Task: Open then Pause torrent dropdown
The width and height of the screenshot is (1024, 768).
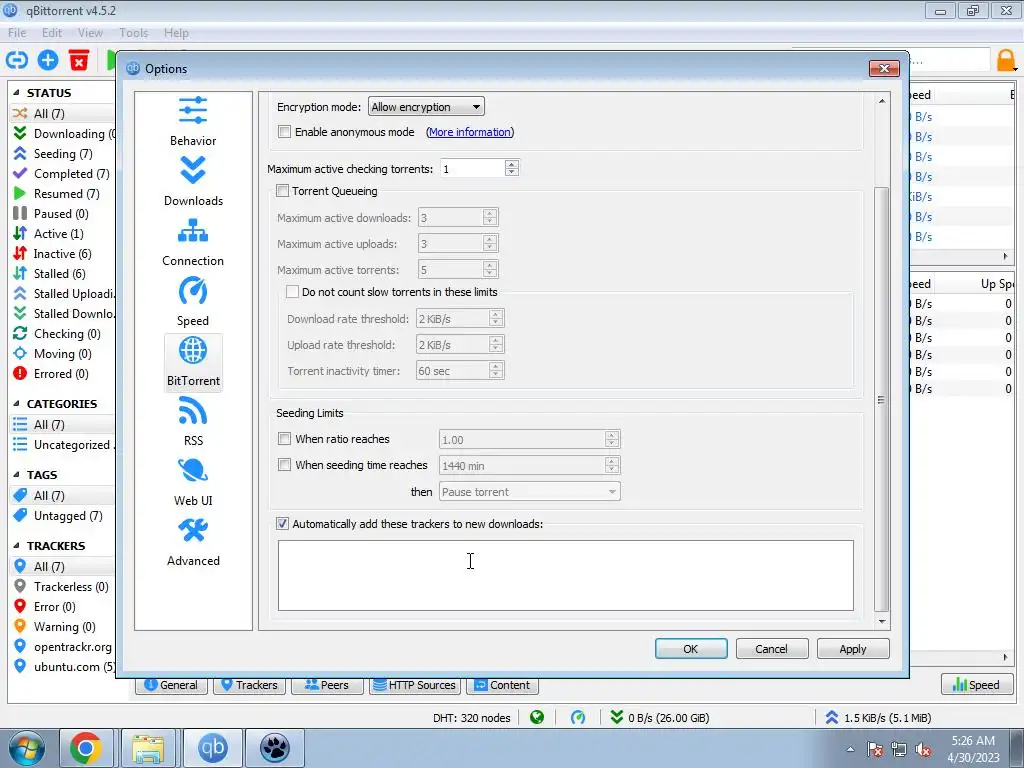Action: click(x=530, y=492)
